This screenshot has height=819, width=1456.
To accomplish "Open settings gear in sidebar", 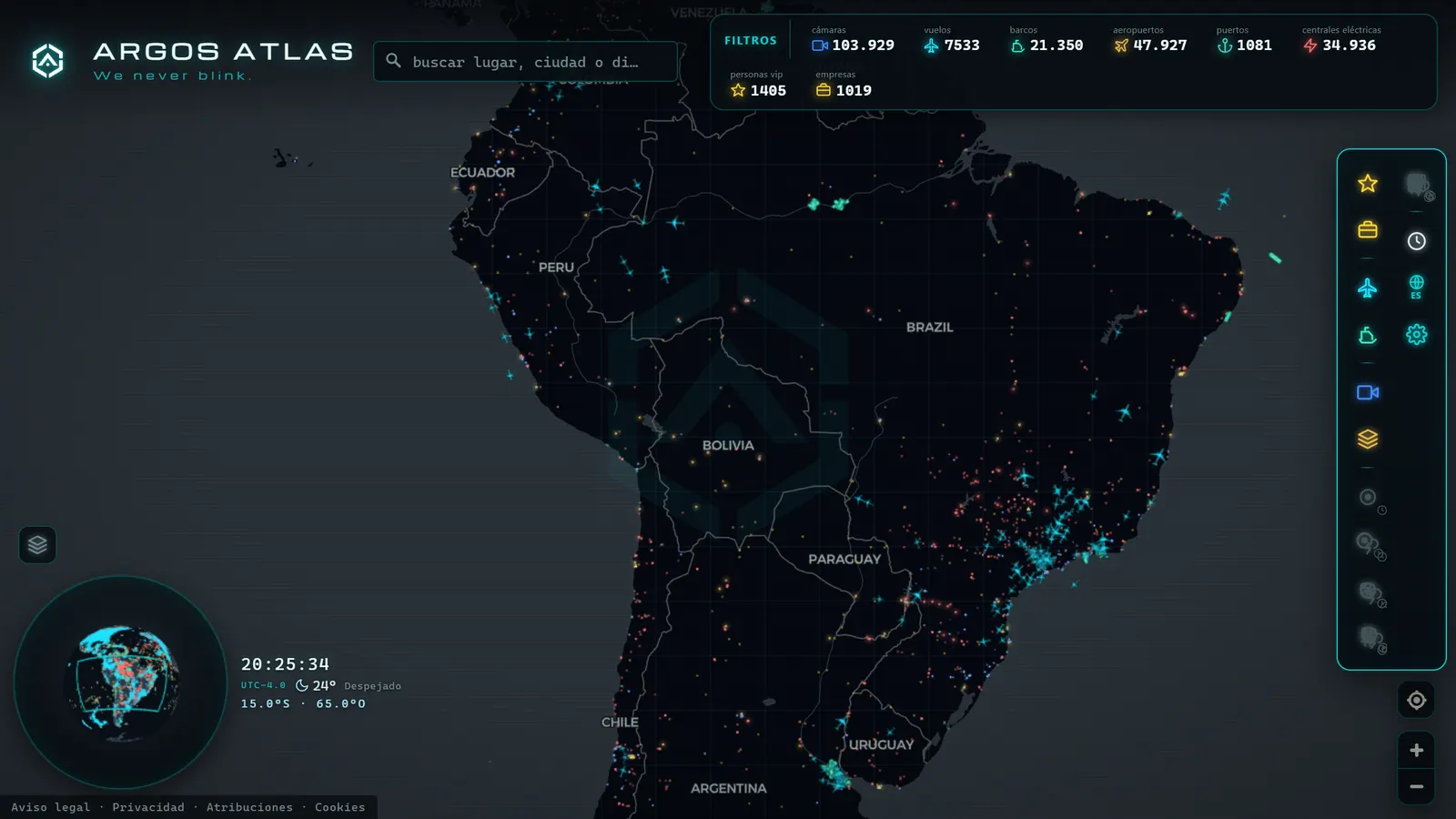I will [x=1416, y=334].
